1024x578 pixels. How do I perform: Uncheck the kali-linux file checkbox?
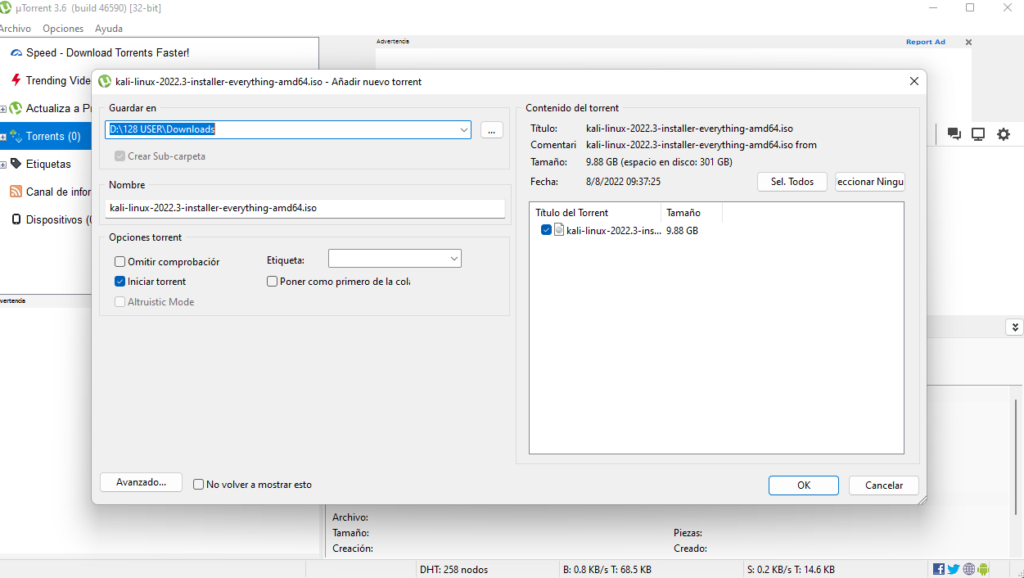546,230
